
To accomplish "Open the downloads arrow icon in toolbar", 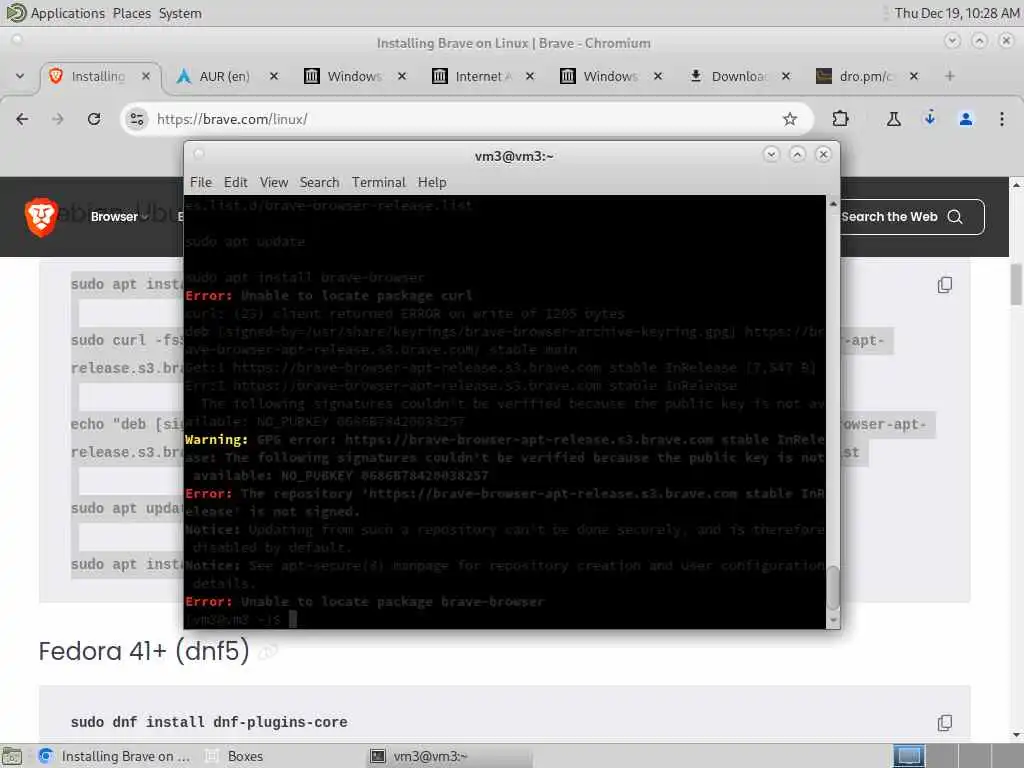I will tap(929, 119).
